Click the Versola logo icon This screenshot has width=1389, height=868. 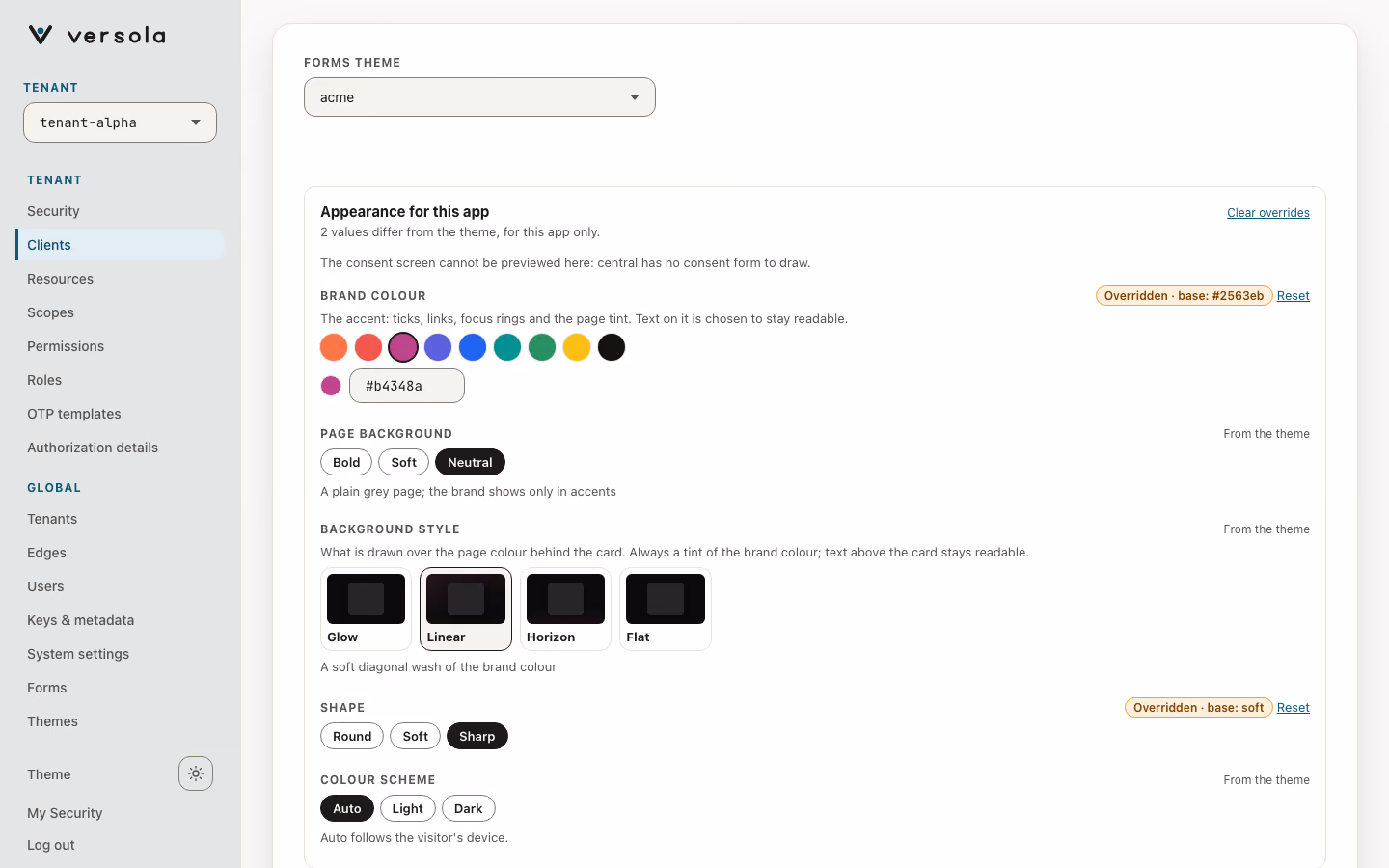coord(41,36)
